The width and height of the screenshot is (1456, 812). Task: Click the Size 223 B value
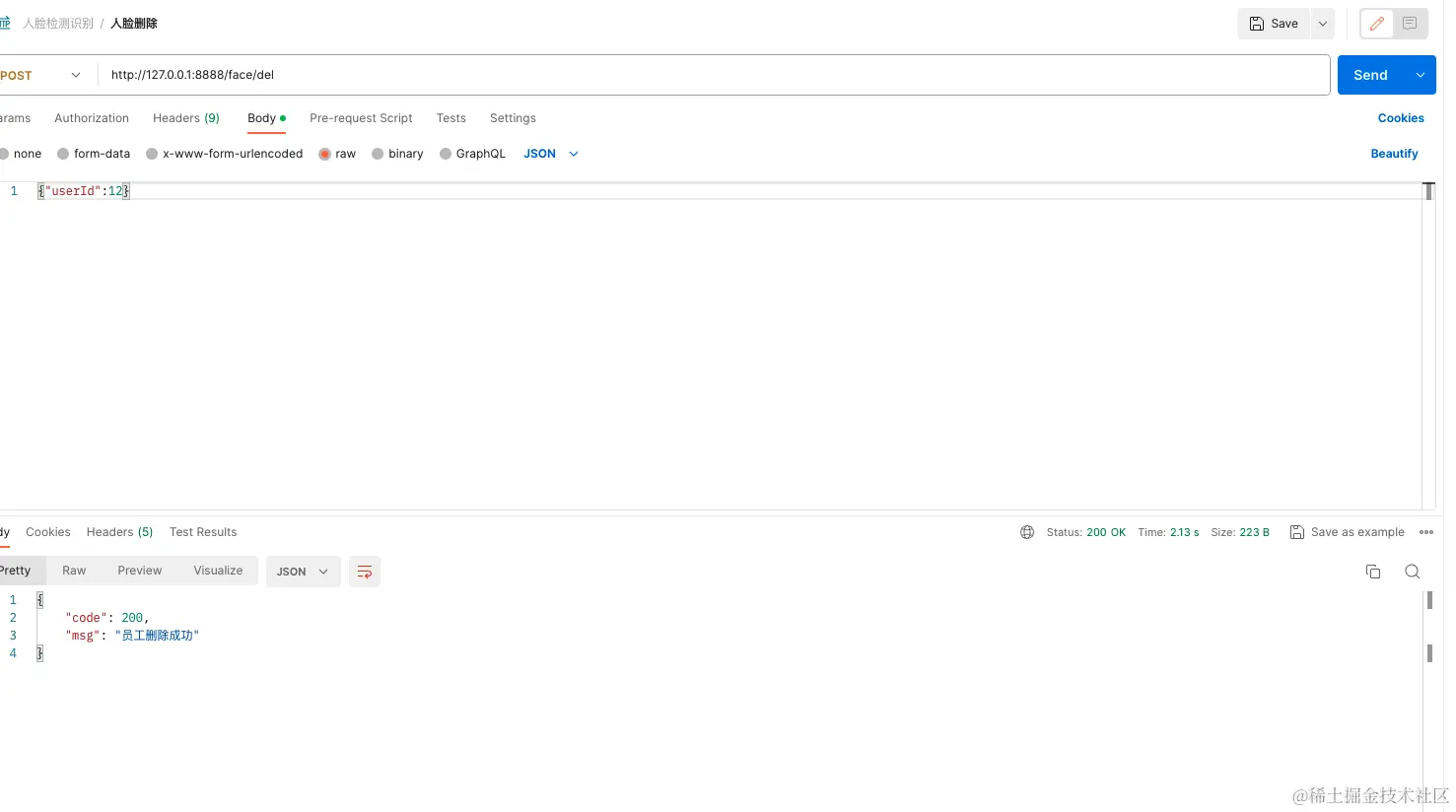[1255, 532]
